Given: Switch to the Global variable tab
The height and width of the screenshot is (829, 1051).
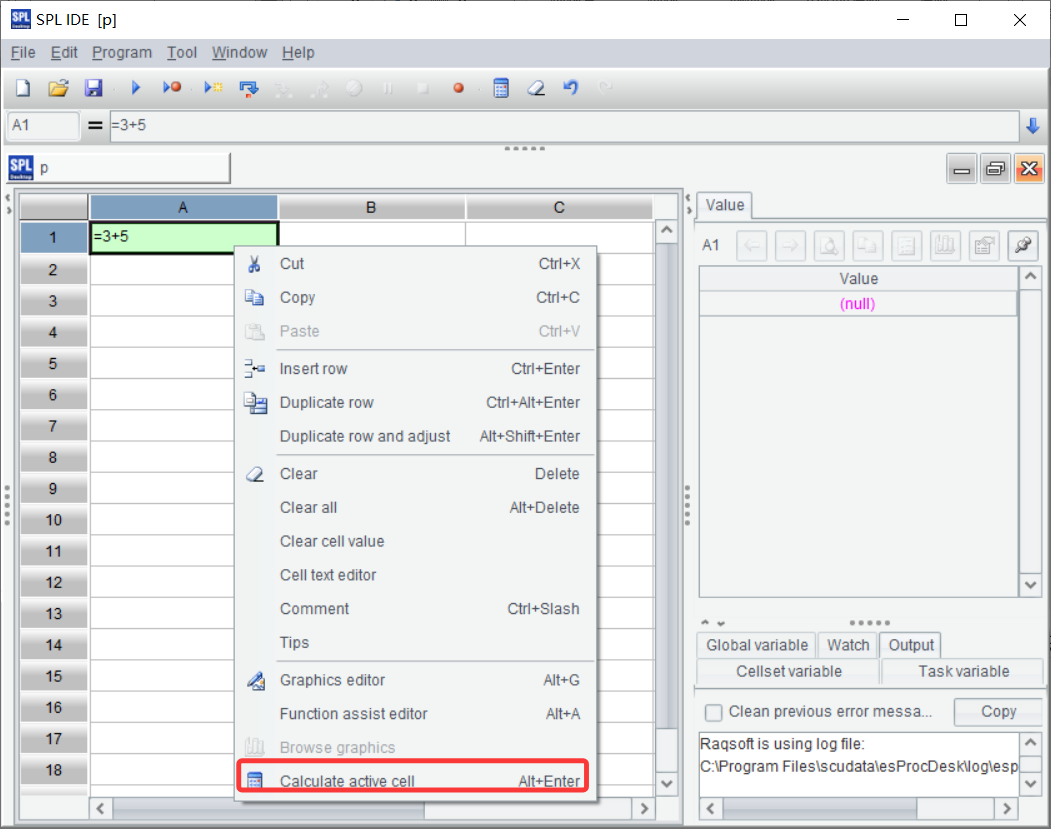Looking at the screenshot, I should tap(757, 645).
